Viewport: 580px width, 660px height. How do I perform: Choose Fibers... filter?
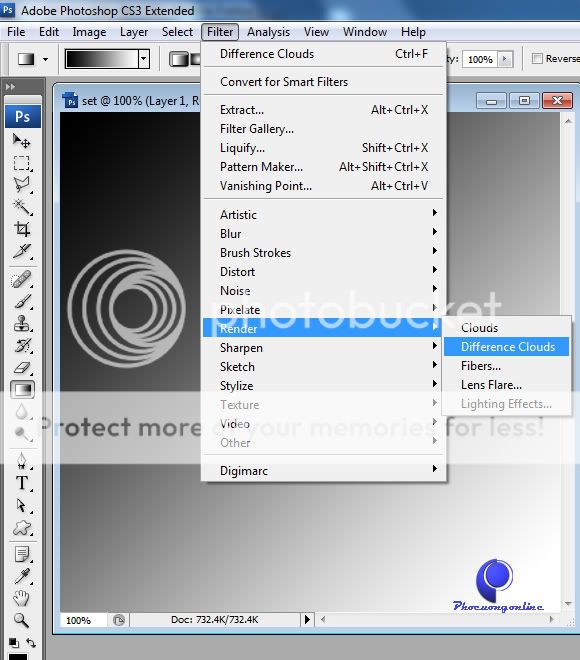point(506,366)
